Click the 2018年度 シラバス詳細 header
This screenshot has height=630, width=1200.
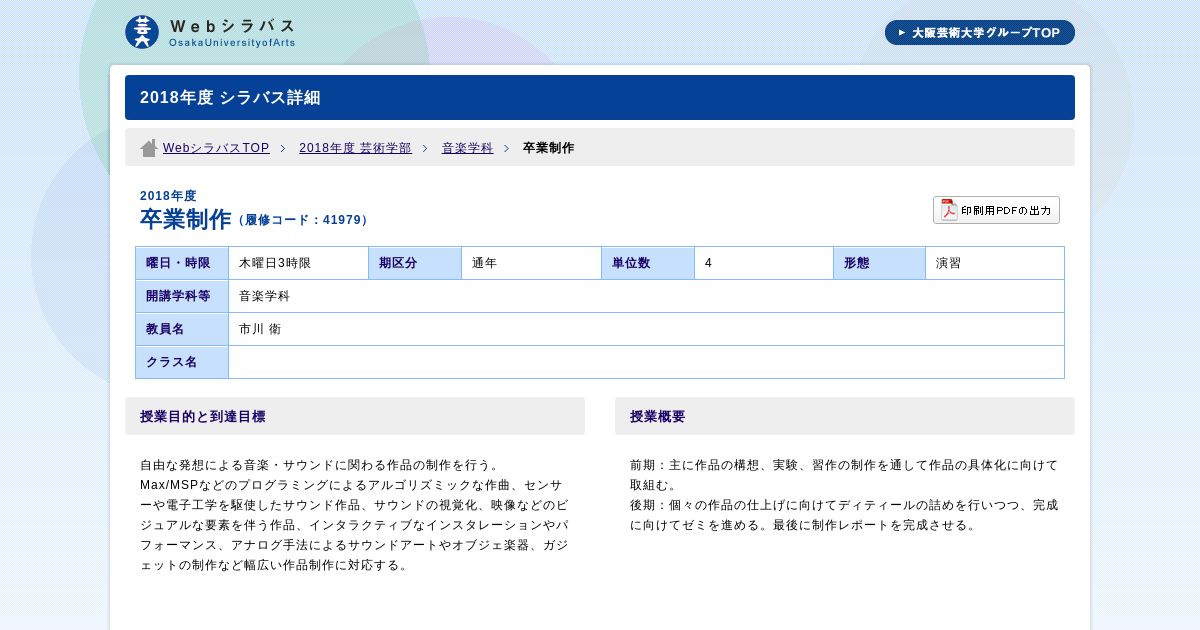600,98
